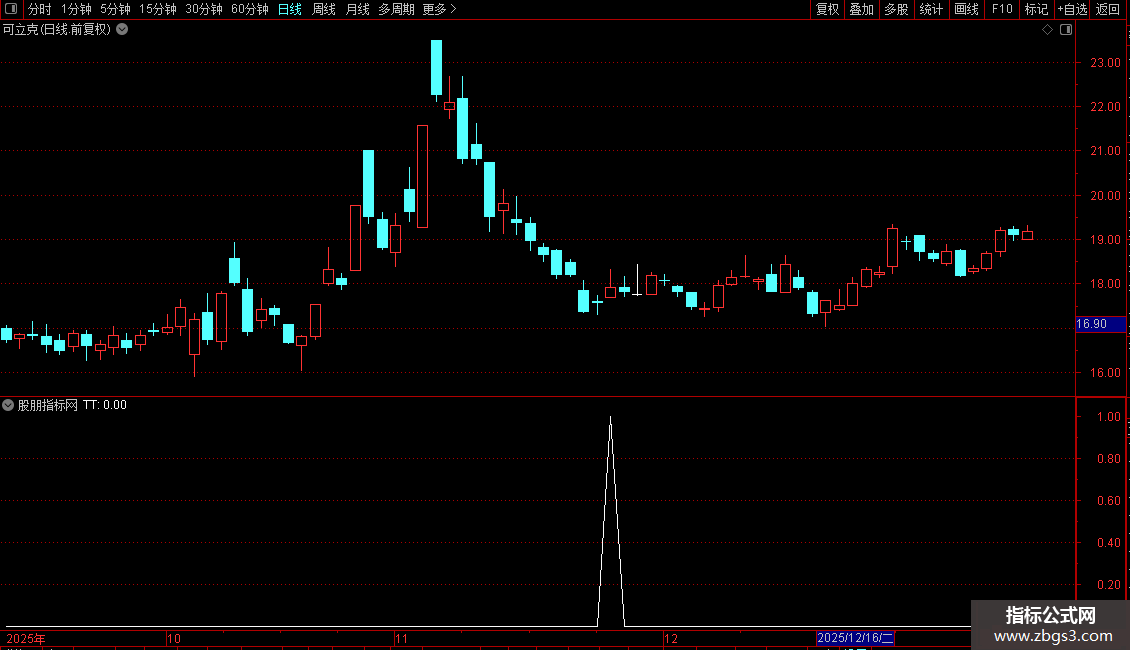Switch to the 周线 weekly chart
Image resolution: width=1130 pixels, height=650 pixels.
pyautogui.click(x=324, y=9)
